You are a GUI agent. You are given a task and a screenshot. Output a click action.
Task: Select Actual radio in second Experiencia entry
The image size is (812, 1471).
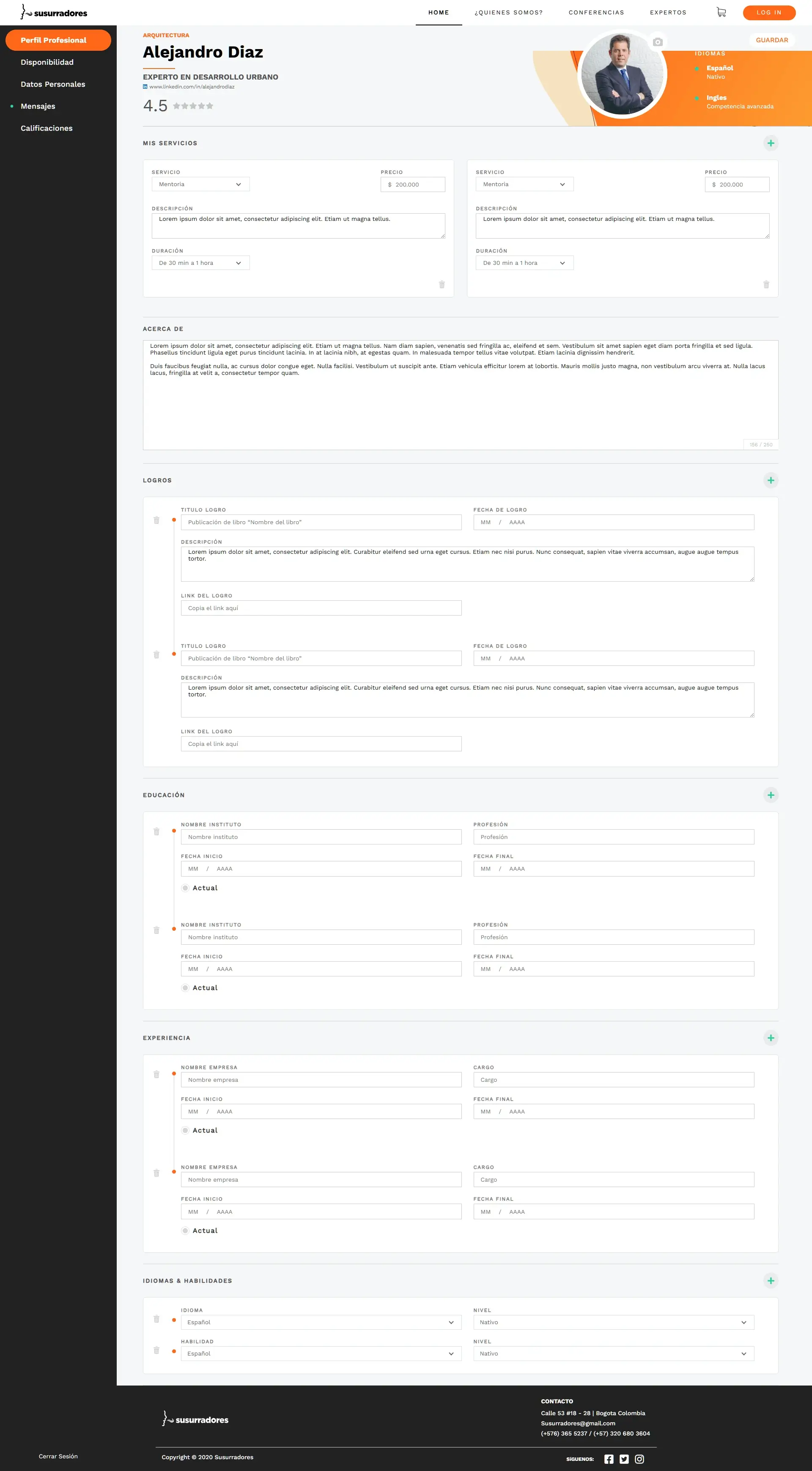click(x=185, y=1231)
